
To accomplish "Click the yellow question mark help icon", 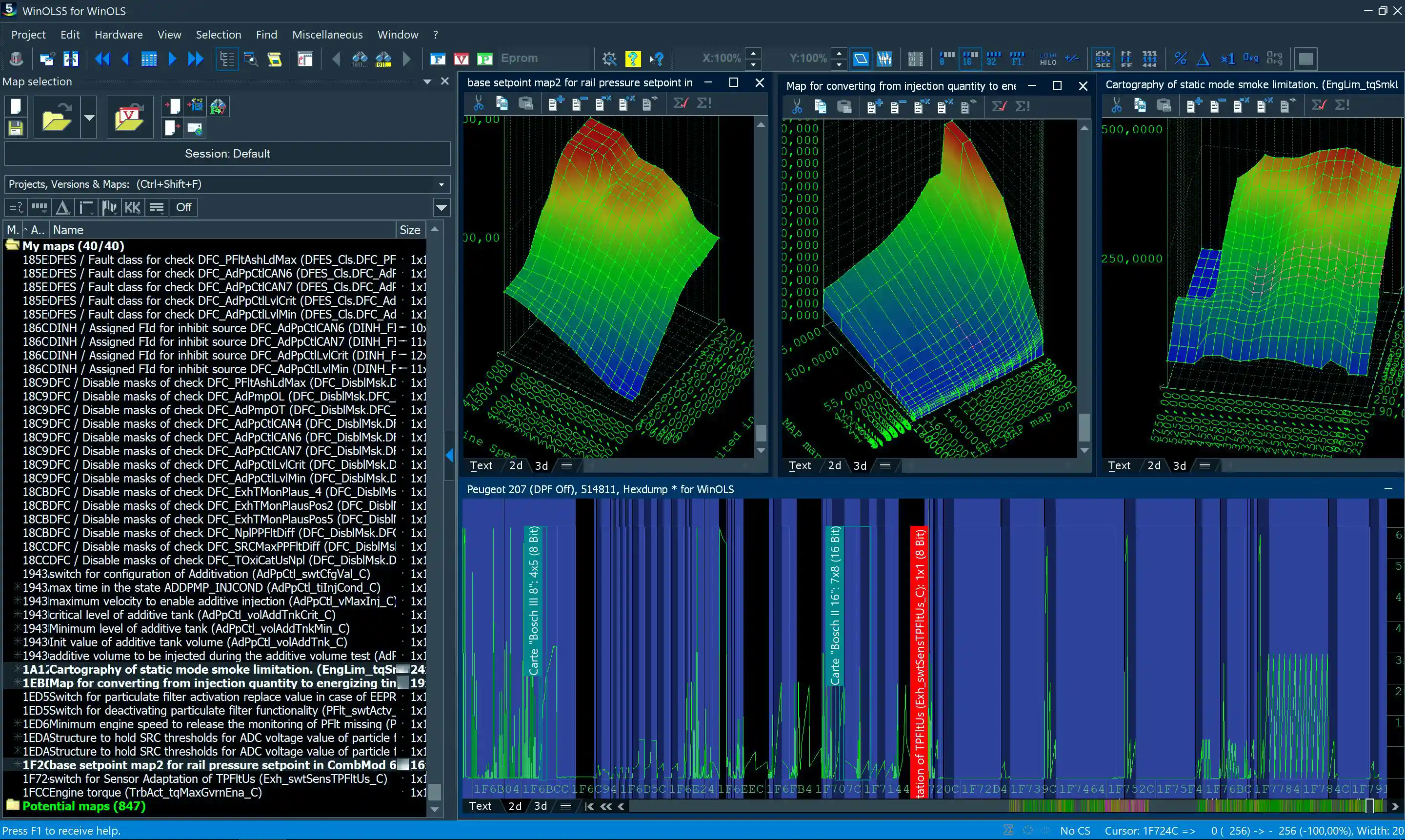I will 632,59.
